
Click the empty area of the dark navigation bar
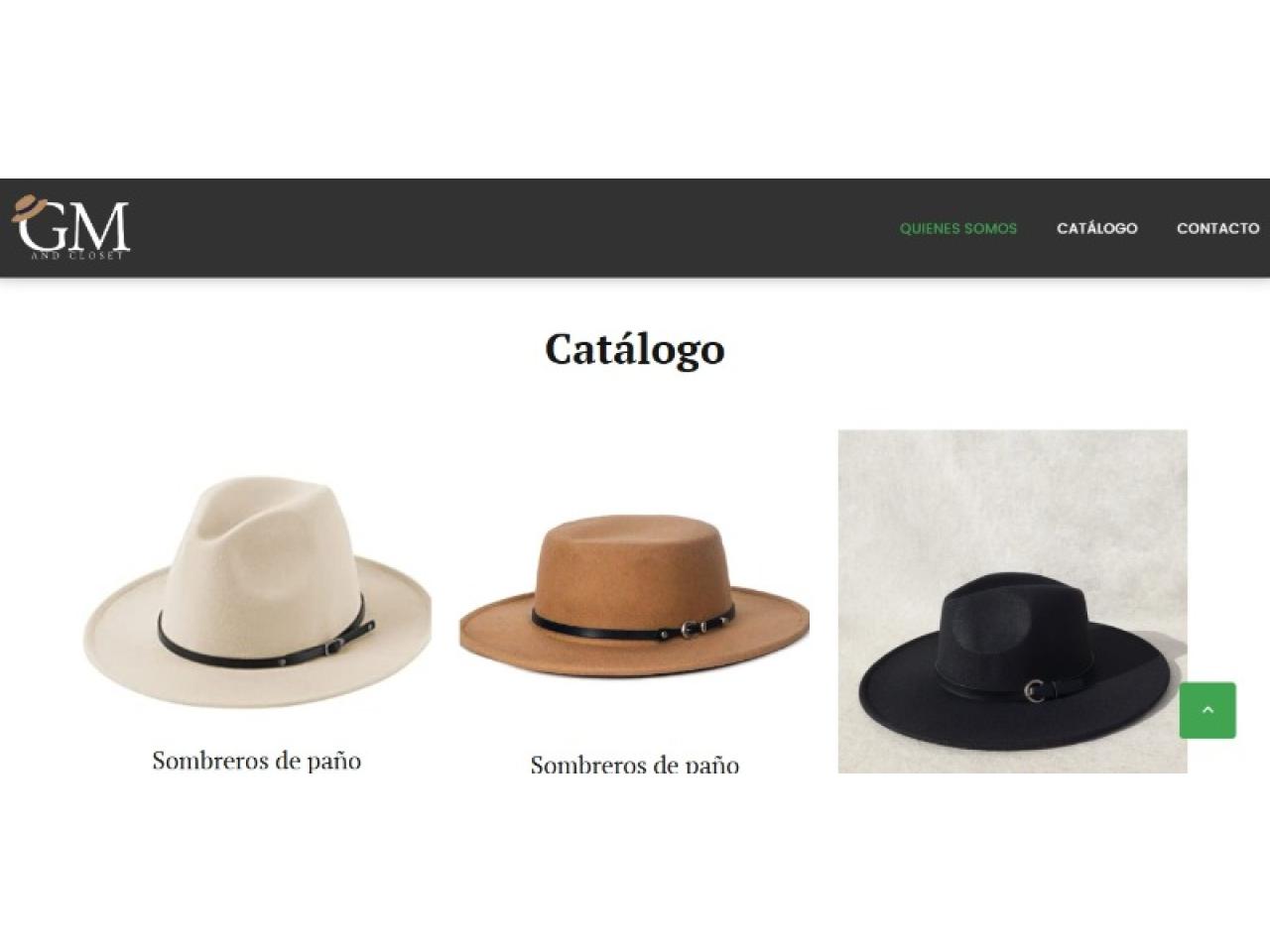point(496,228)
